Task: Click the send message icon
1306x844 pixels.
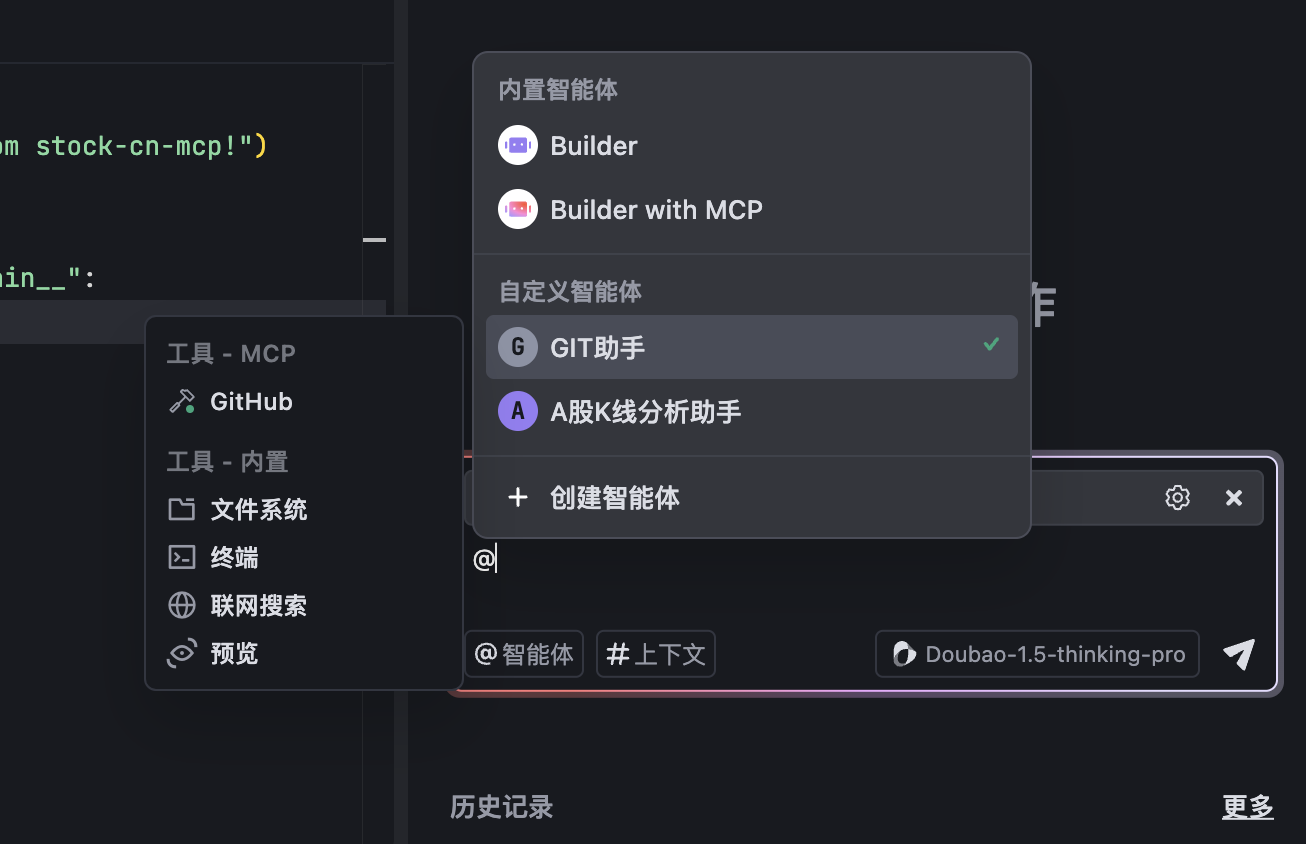Action: 1238,654
